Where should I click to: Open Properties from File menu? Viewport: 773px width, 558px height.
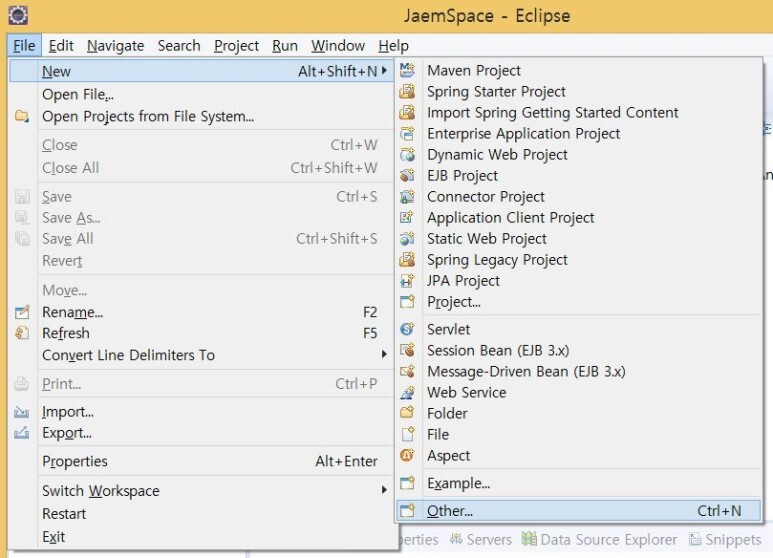tap(201, 461)
